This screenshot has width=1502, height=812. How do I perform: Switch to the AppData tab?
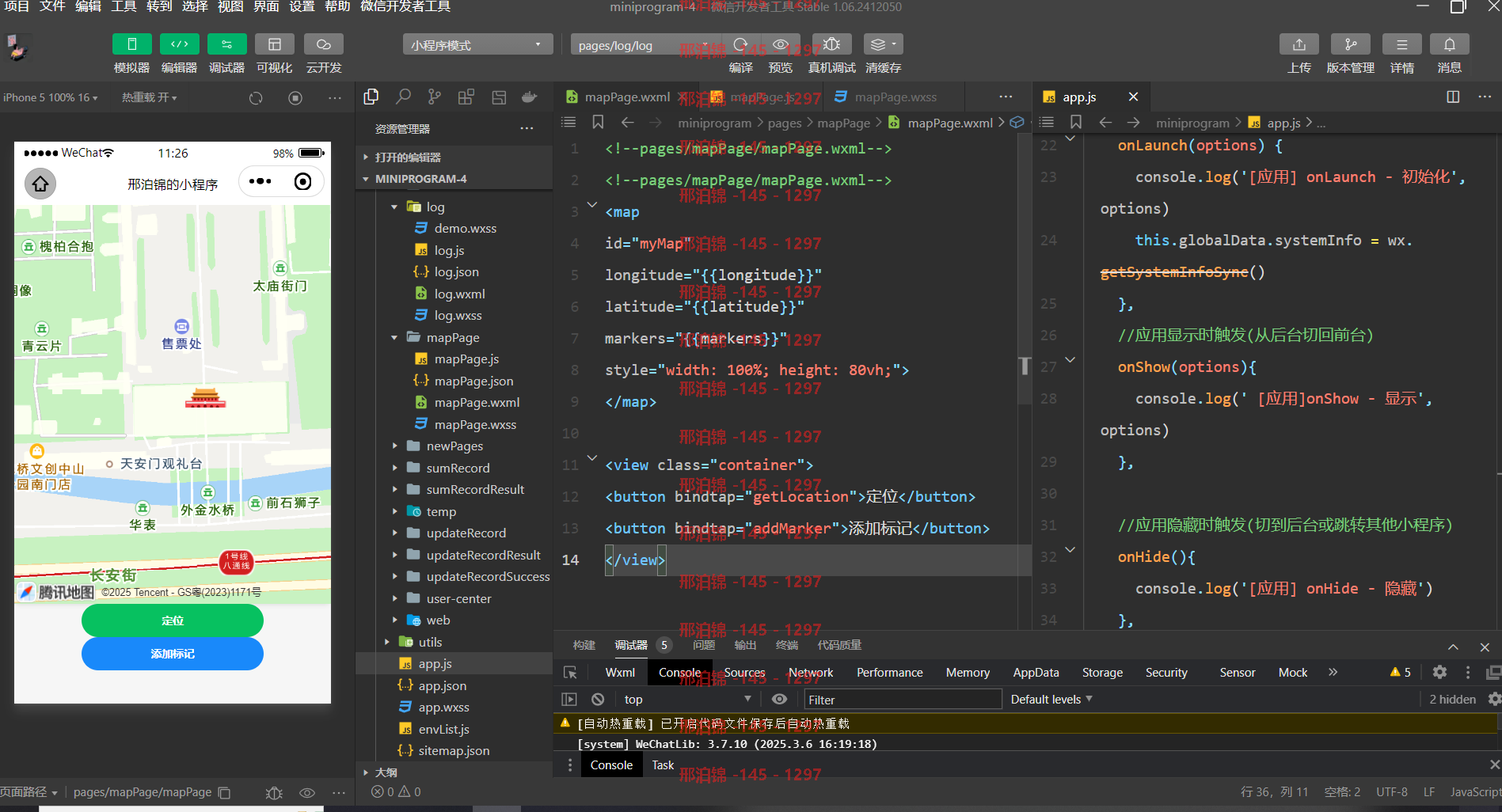1036,672
